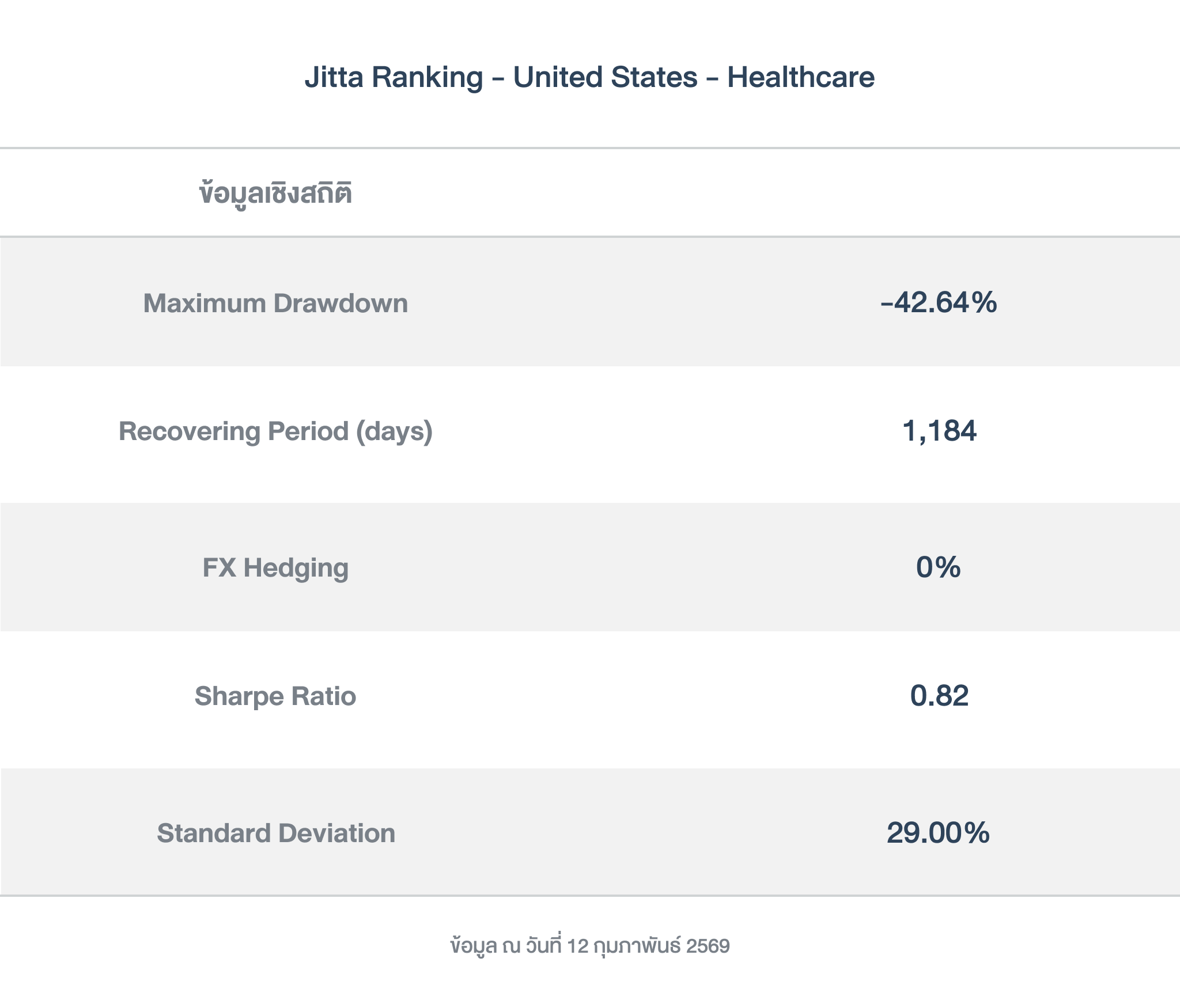The width and height of the screenshot is (1180, 1008).
Task: Click the 1,184 recovery days value
Action: click(x=939, y=431)
